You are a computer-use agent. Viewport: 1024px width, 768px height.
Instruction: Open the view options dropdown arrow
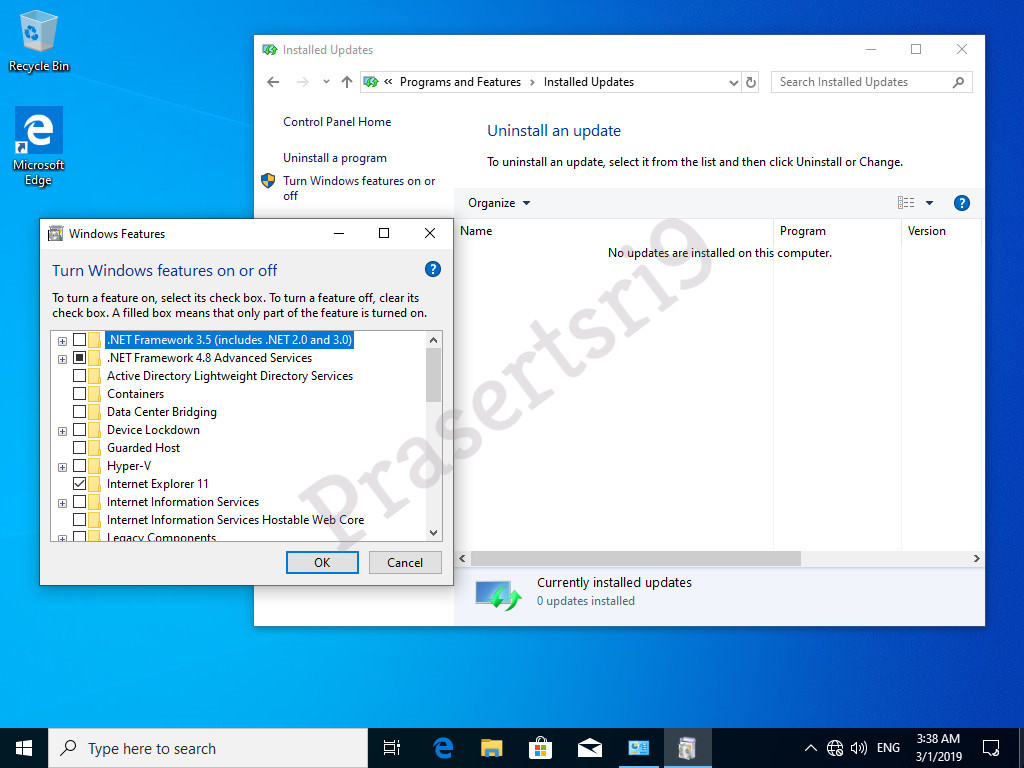929,203
